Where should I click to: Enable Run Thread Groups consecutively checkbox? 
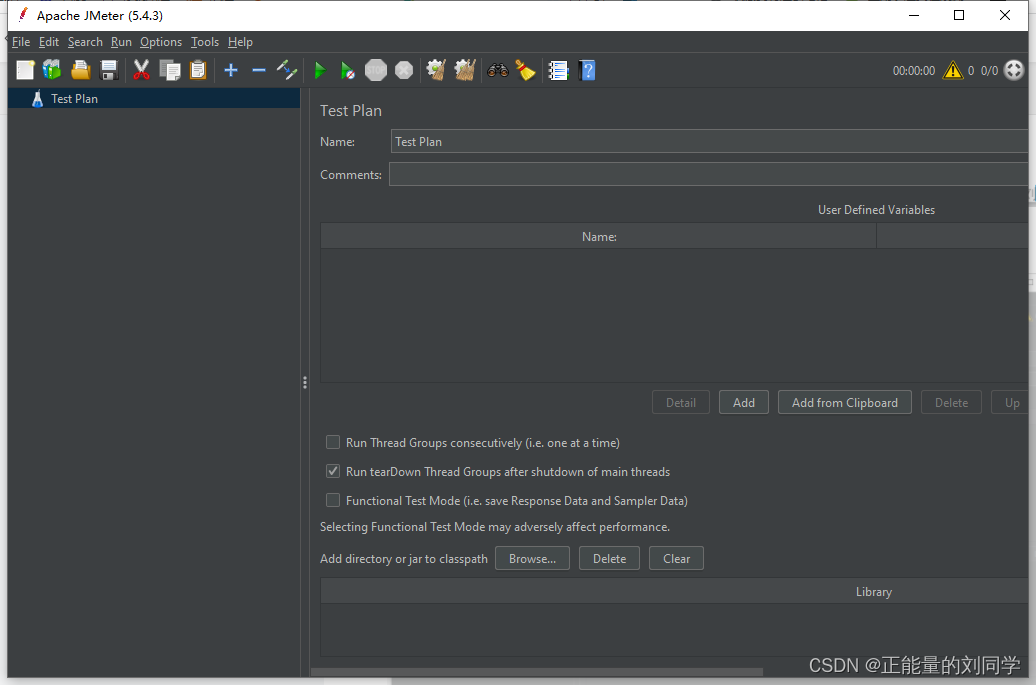[333, 442]
